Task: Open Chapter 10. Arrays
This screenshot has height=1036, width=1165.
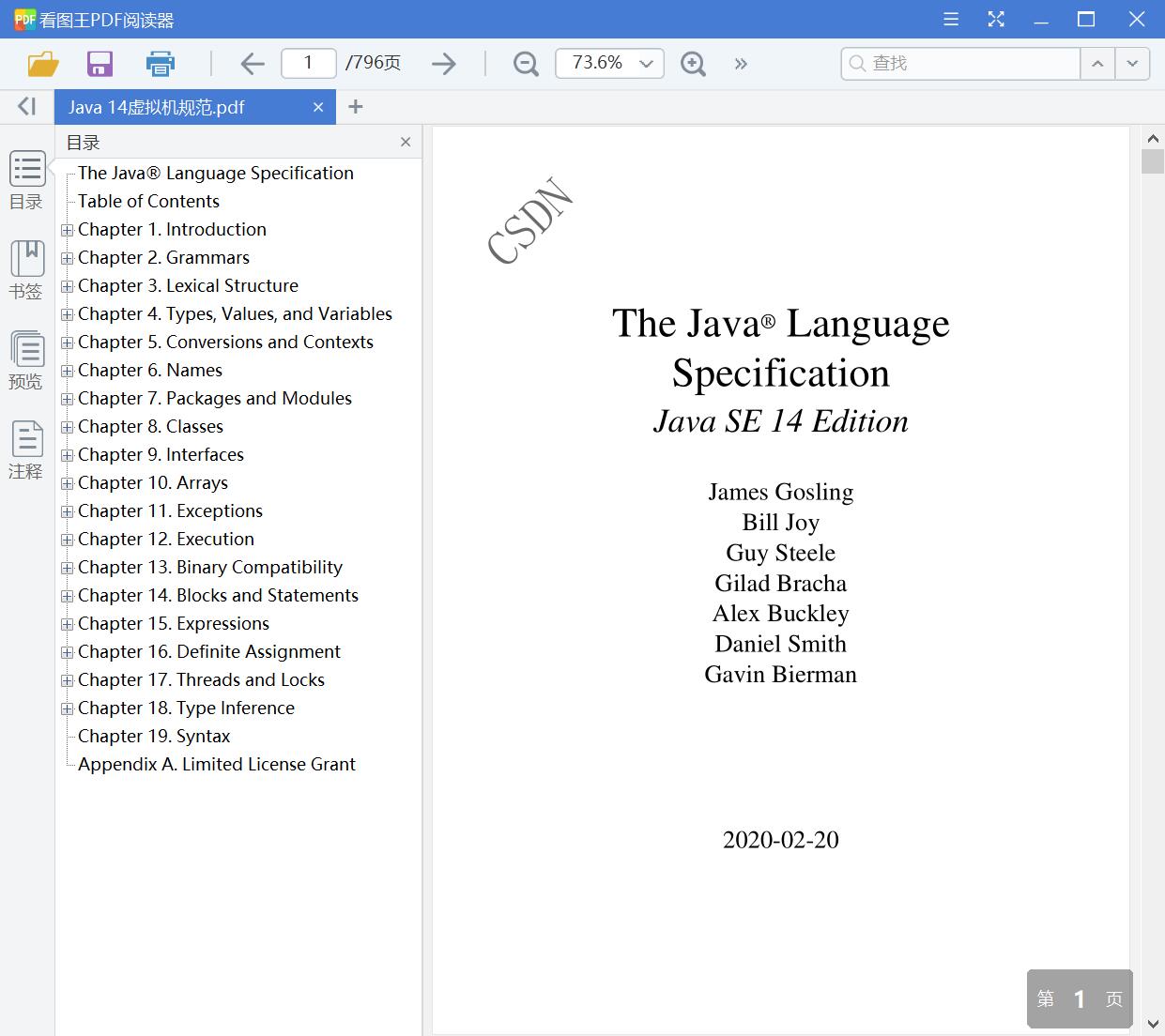Action: click(x=153, y=482)
